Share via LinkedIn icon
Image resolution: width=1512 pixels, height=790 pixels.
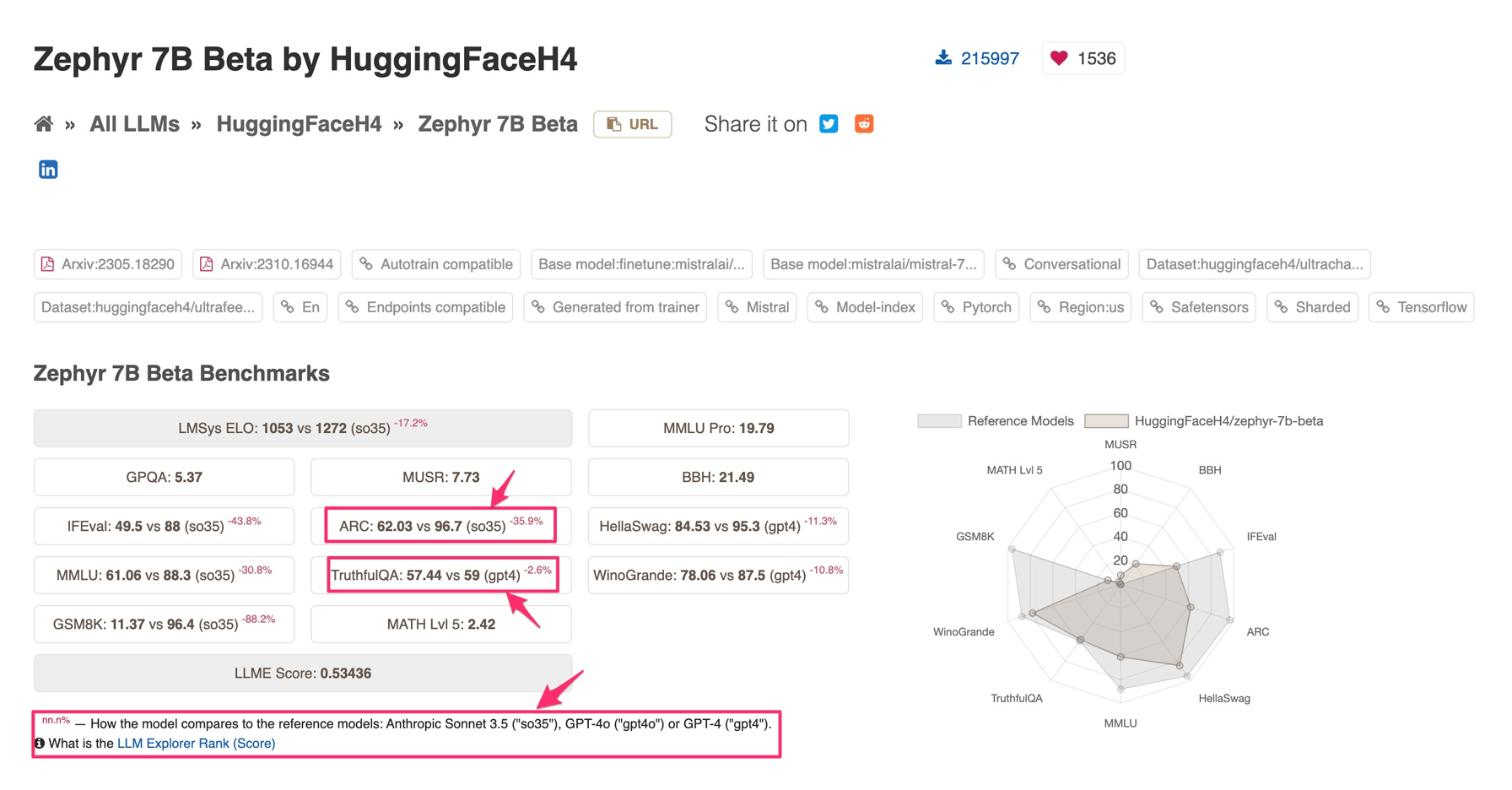point(48,170)
